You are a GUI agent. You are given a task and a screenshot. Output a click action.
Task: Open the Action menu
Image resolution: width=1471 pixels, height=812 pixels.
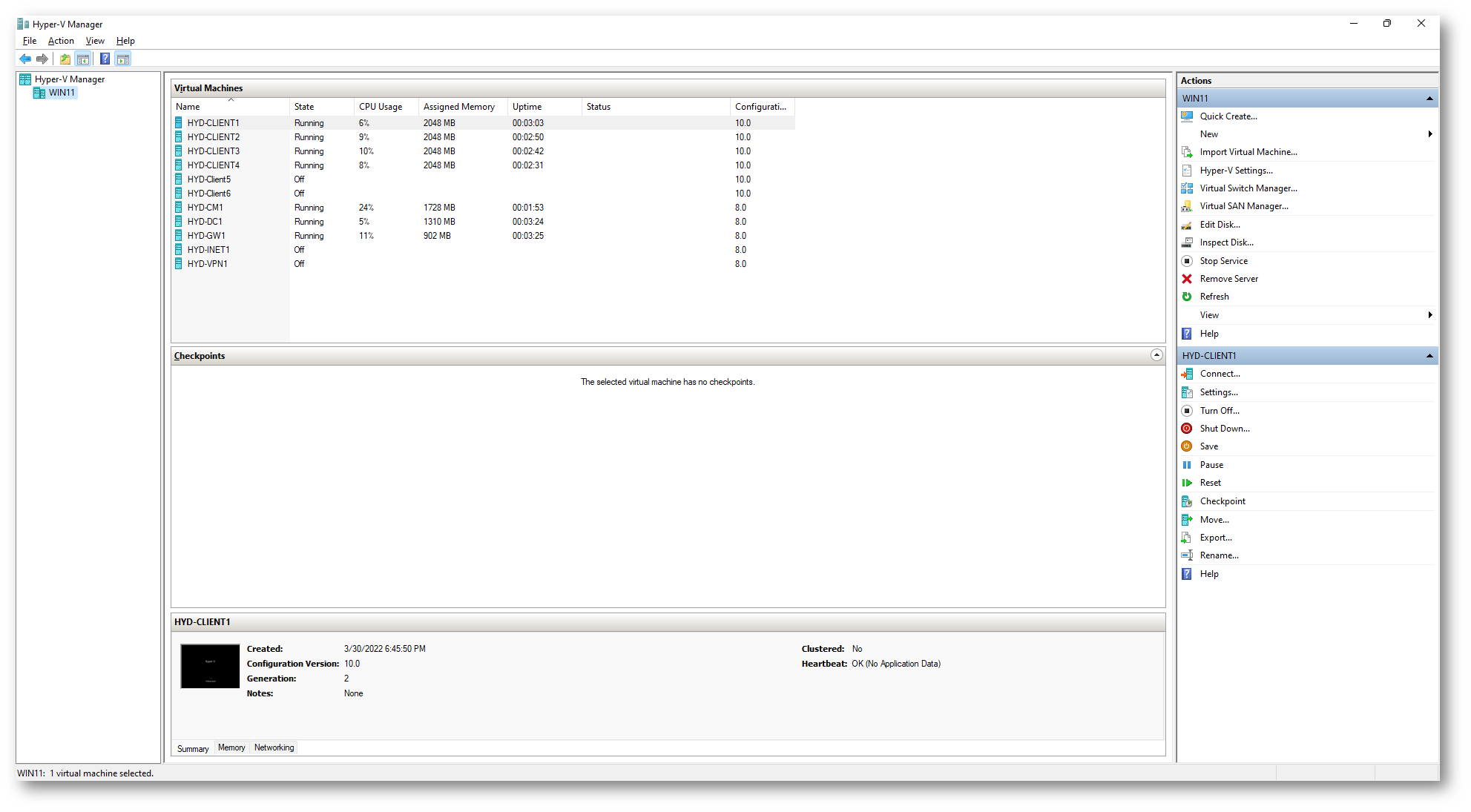coord(61,41)
